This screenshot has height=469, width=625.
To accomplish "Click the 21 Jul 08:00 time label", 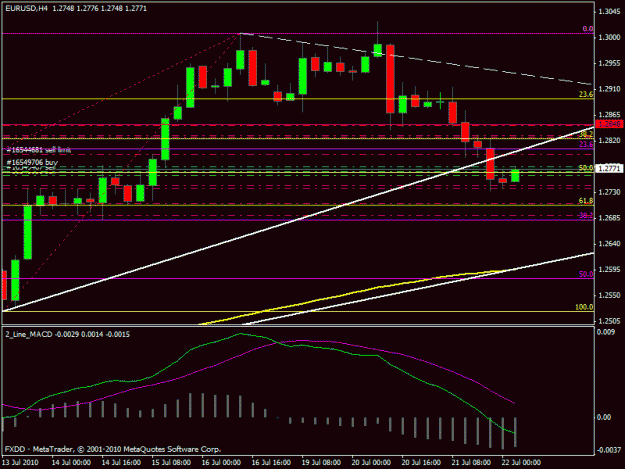I will click(471, 463).
